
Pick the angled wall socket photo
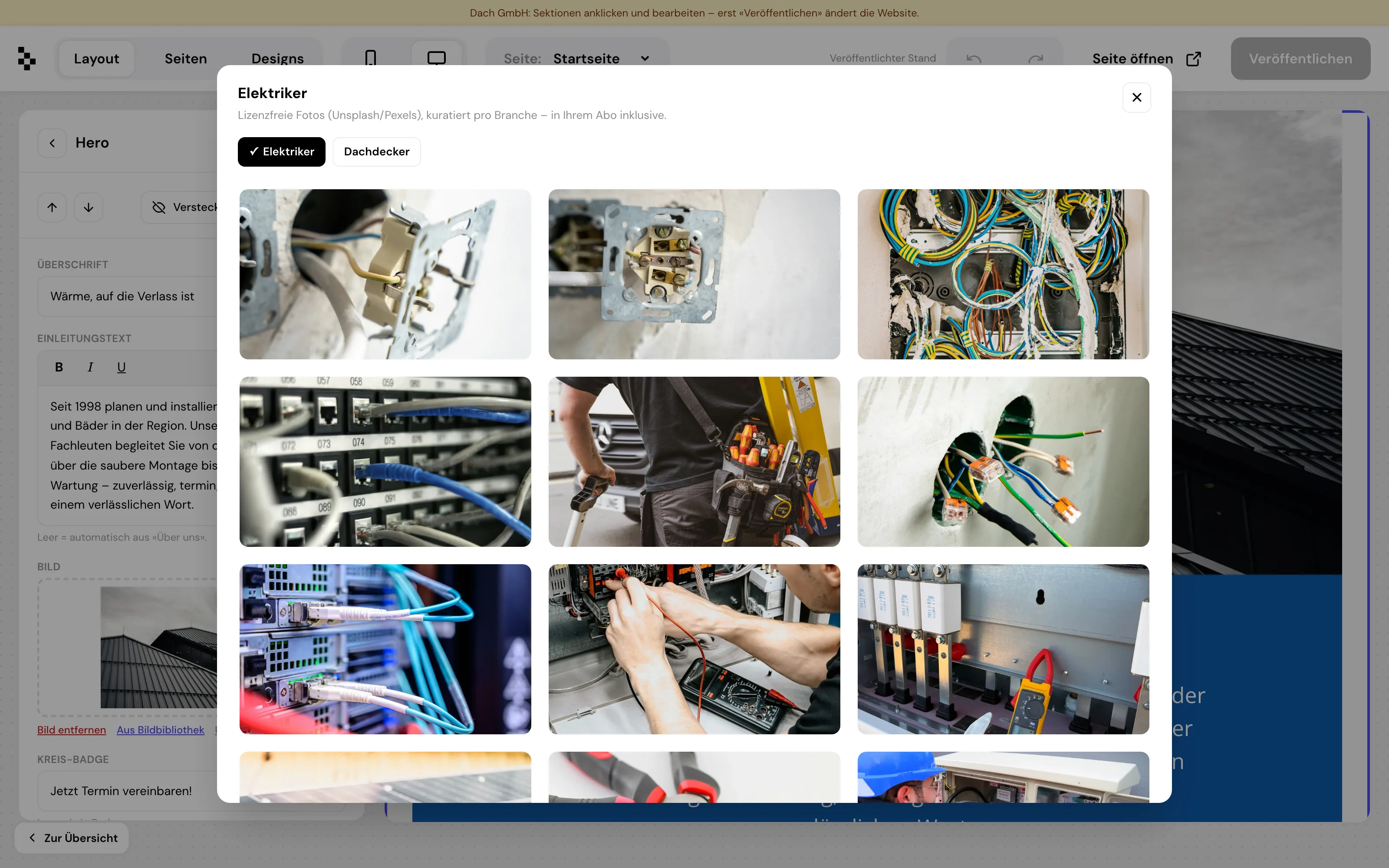pyautogui.click(x=385, y=274)
